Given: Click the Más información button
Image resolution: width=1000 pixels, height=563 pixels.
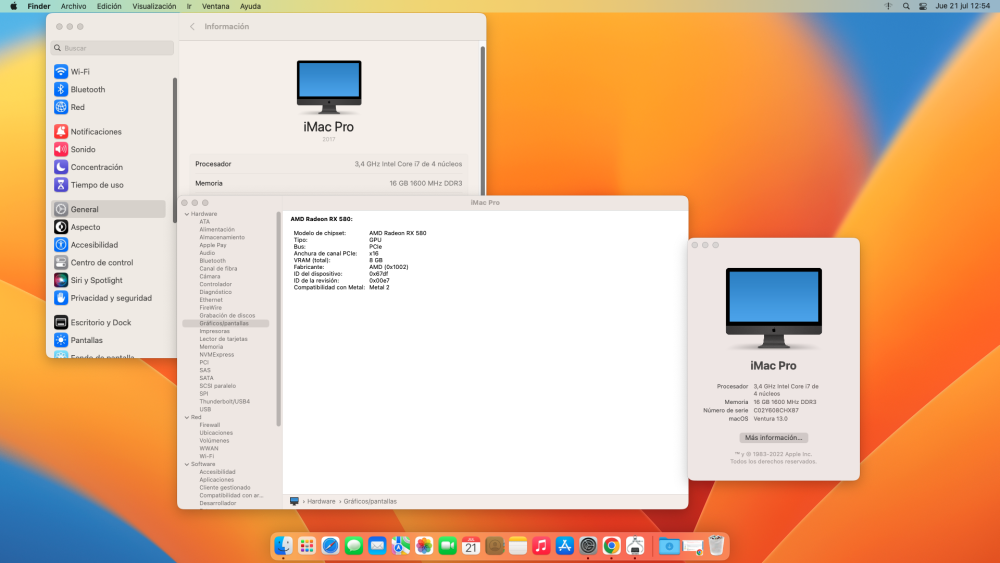Looking at the screenshot, I should (x=774, y=437).
